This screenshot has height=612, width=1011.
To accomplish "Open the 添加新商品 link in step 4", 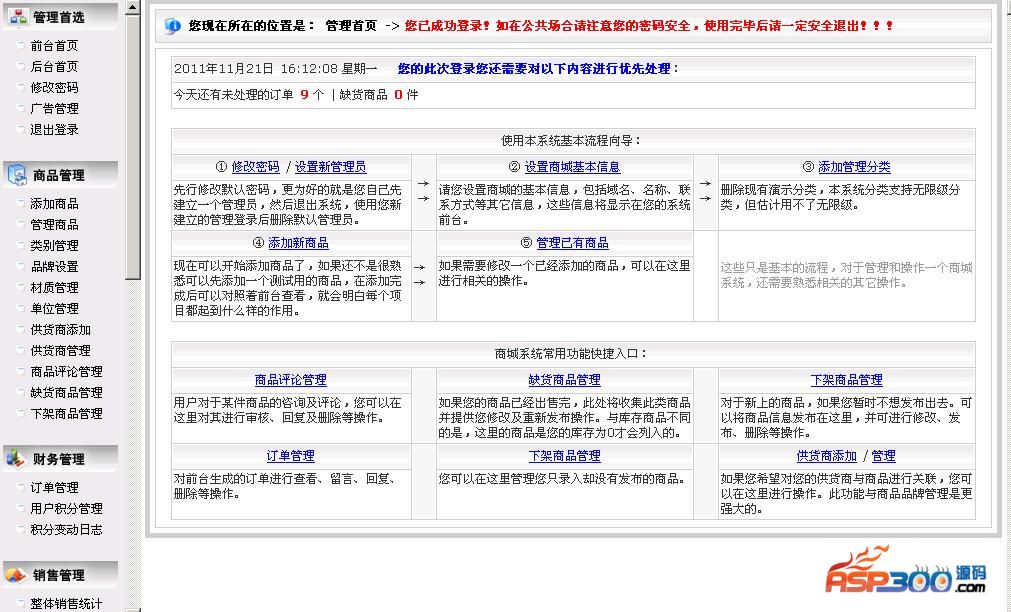I will [x=298, y=243].
